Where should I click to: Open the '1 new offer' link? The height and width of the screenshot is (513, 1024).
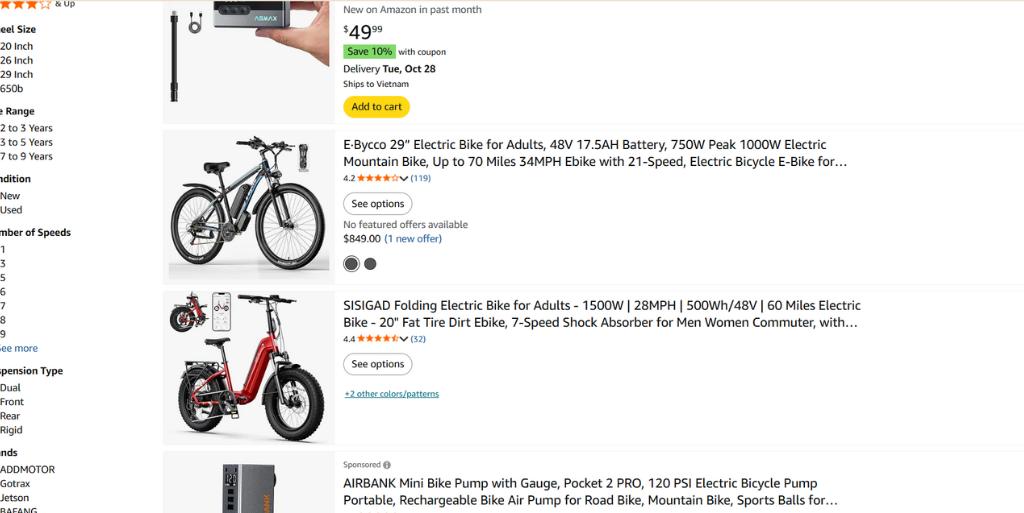coord(413,239)
